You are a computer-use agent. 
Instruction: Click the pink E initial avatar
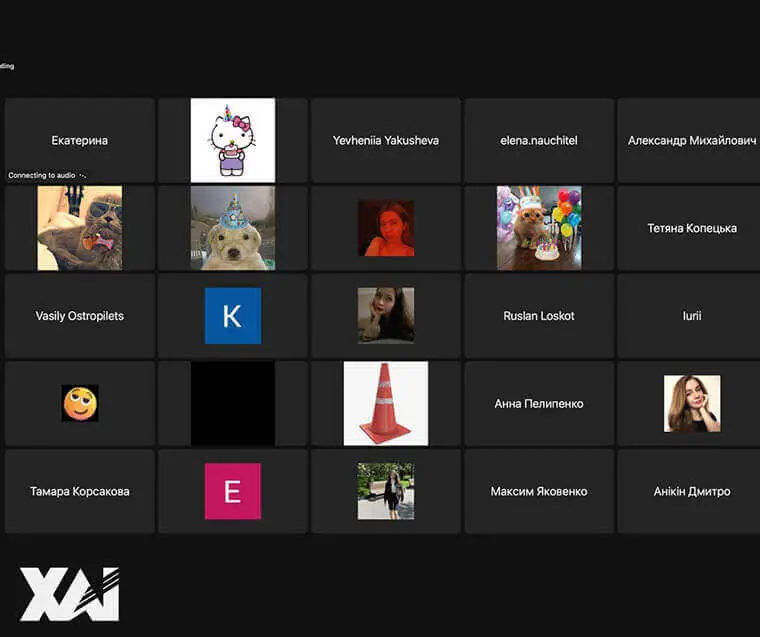[x=232, y=491]
